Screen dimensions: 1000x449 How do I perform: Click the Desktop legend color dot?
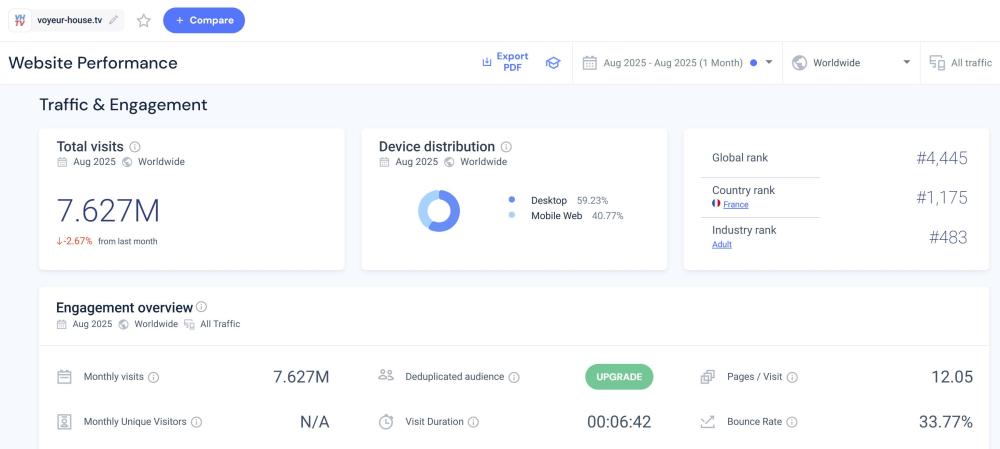click(x=511, y=200)
